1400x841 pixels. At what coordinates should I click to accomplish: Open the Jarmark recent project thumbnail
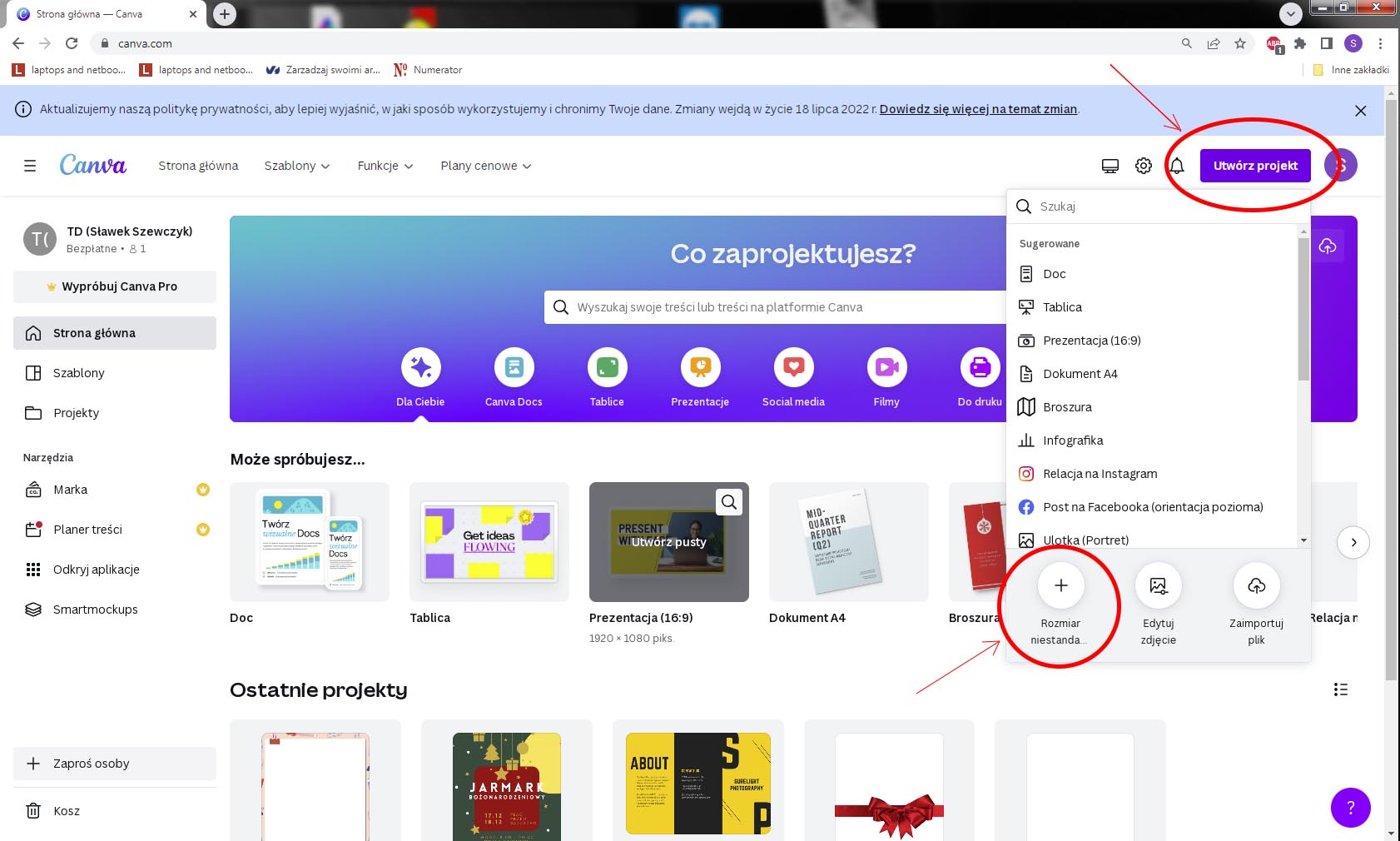click(507, 780)
